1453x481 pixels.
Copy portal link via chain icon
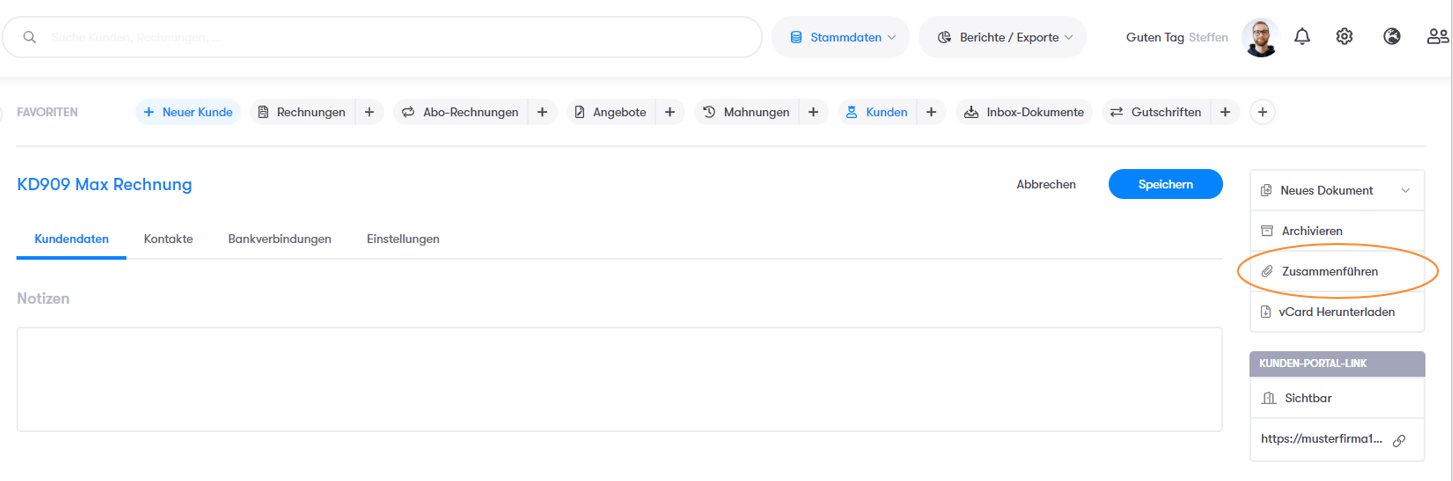pyautogui.click(x=1399, y=440)
